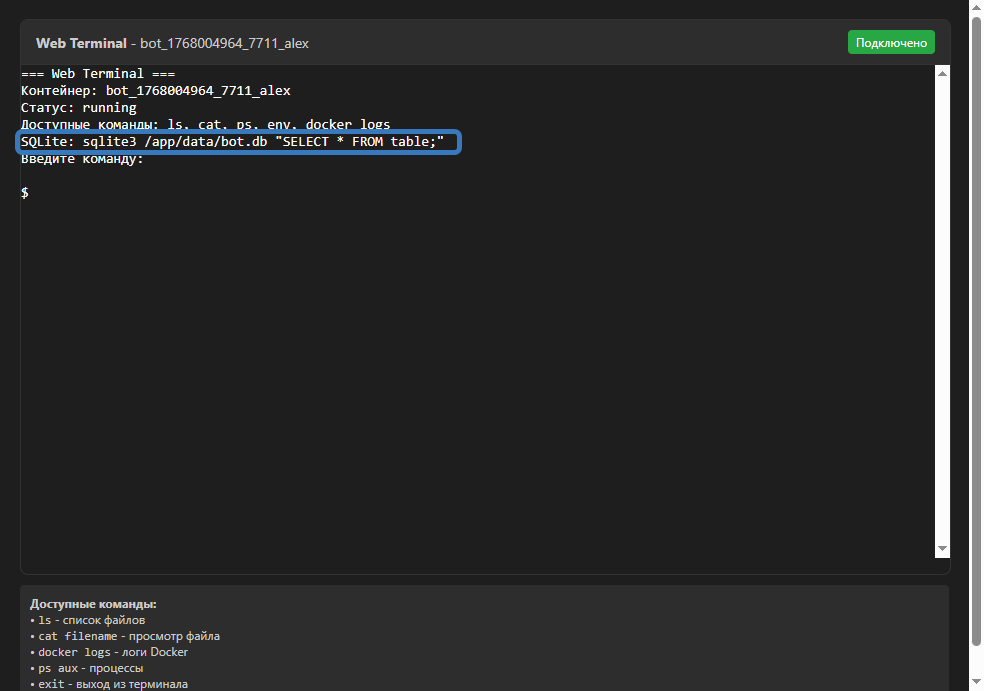This screenshot has height=691, width=984.
Task: Click the up arrow on the terminal scrollbar
Action: pos(941,71)
